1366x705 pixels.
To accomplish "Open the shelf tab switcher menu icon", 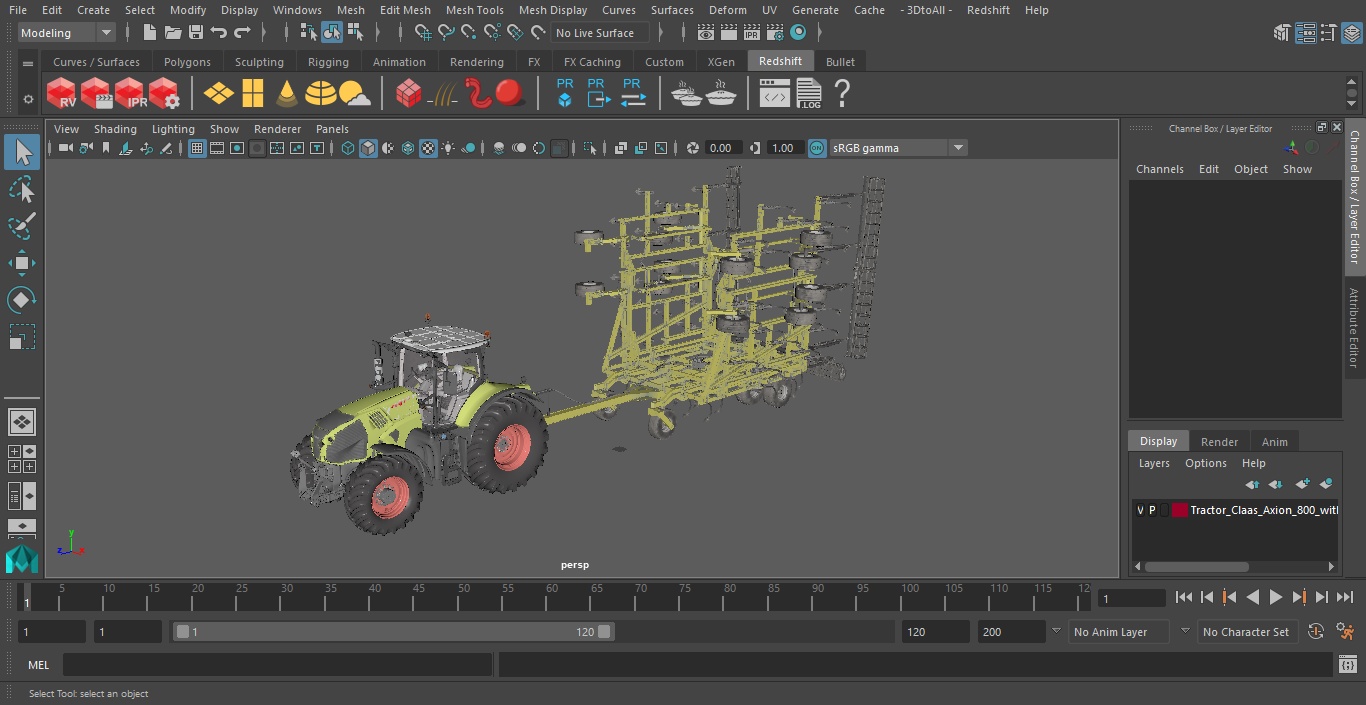I will pos(28,62).
